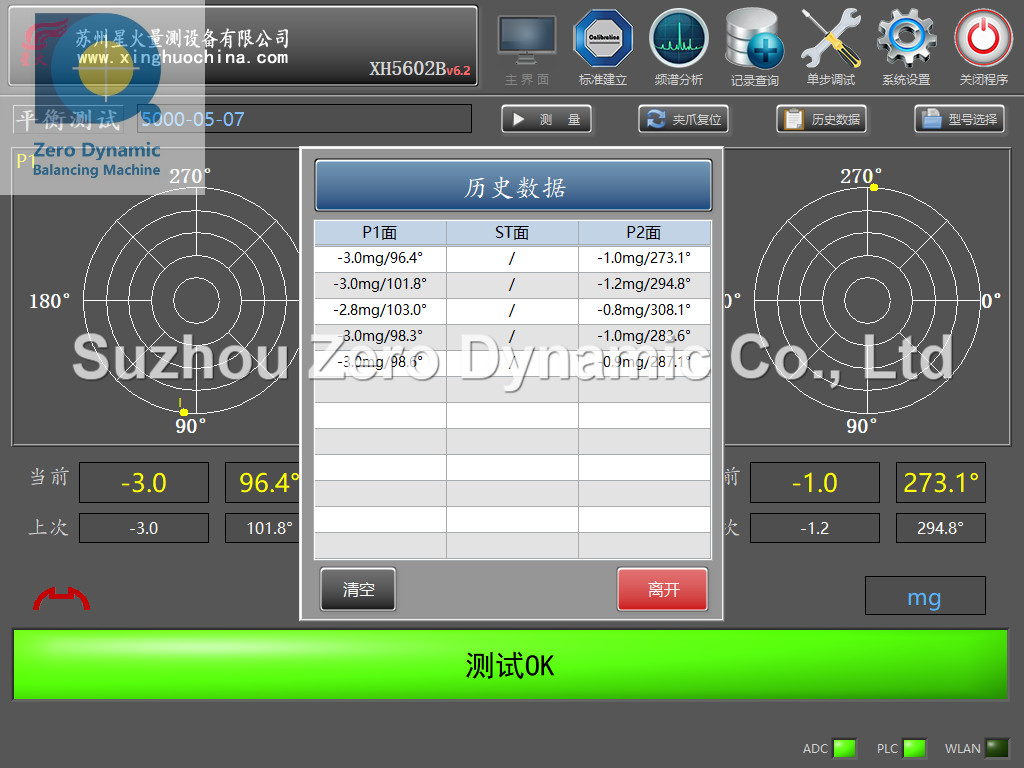The image size is (1024, 768).
Task: Click the red gripper clamp status icon
Action: [x=61, y=599]
